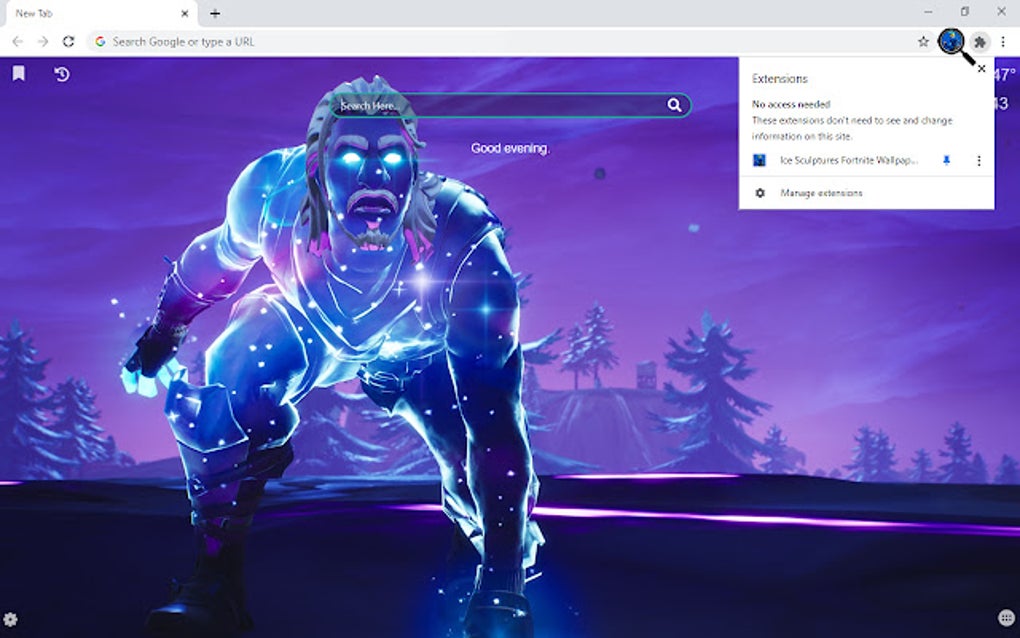Viewport: 1020px width, 638px height.
Task: Select the 'New Tab' browser tab
Action: tap(101, 14)
